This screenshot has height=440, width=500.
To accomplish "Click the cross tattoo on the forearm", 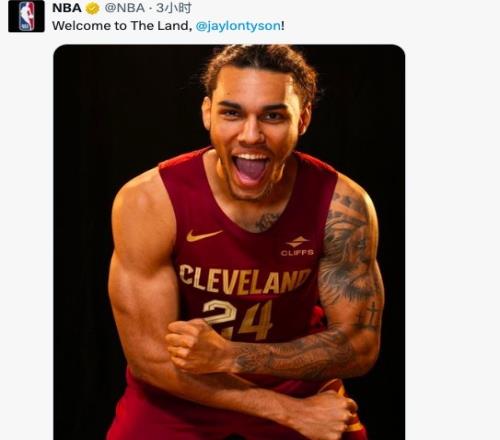I will click(x=370, y=315).
